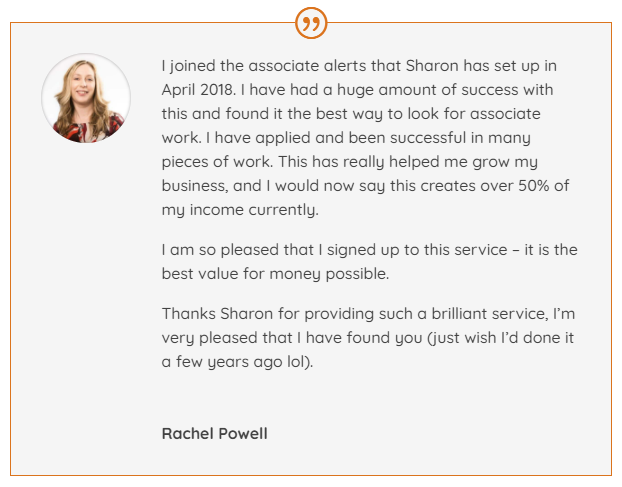
Task: Click the phrase "pieces of work"
Action: [217, 162]
